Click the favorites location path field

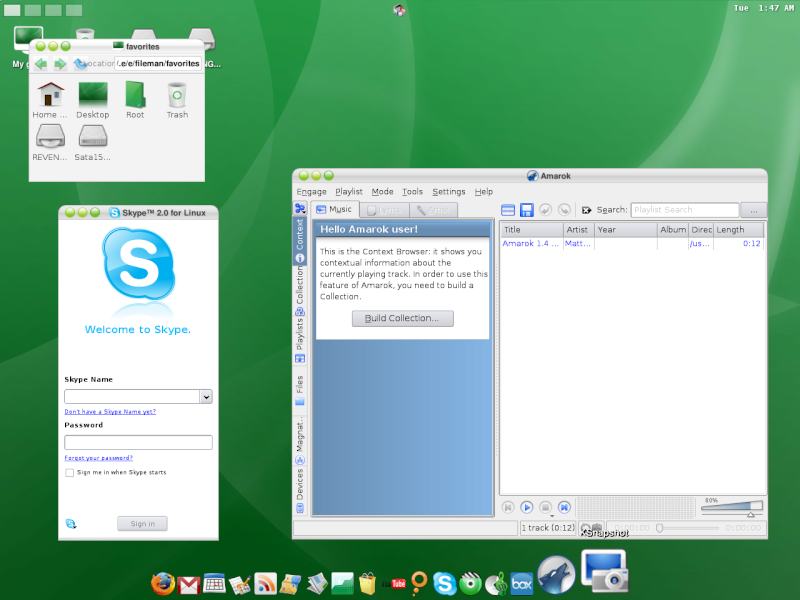coord(158,63)
